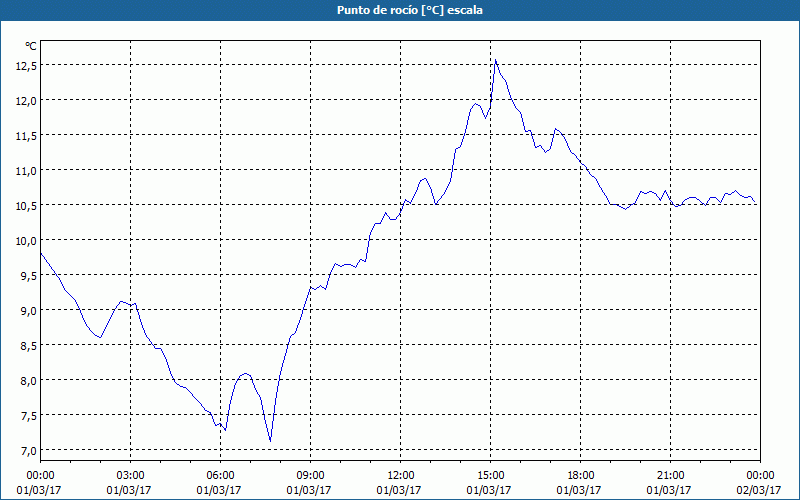Image resolution: width=800 pixels, height=500 pixels.
Task: Click the 8,0 y-axis tick label
Action: coord(28,381)
